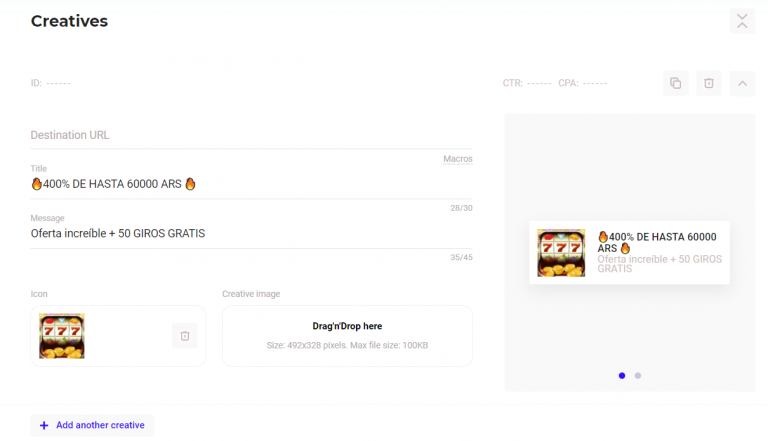The image size is (768, 441).
Task: Select the first preview pagination dot
Action: click(x=622, y=376)
